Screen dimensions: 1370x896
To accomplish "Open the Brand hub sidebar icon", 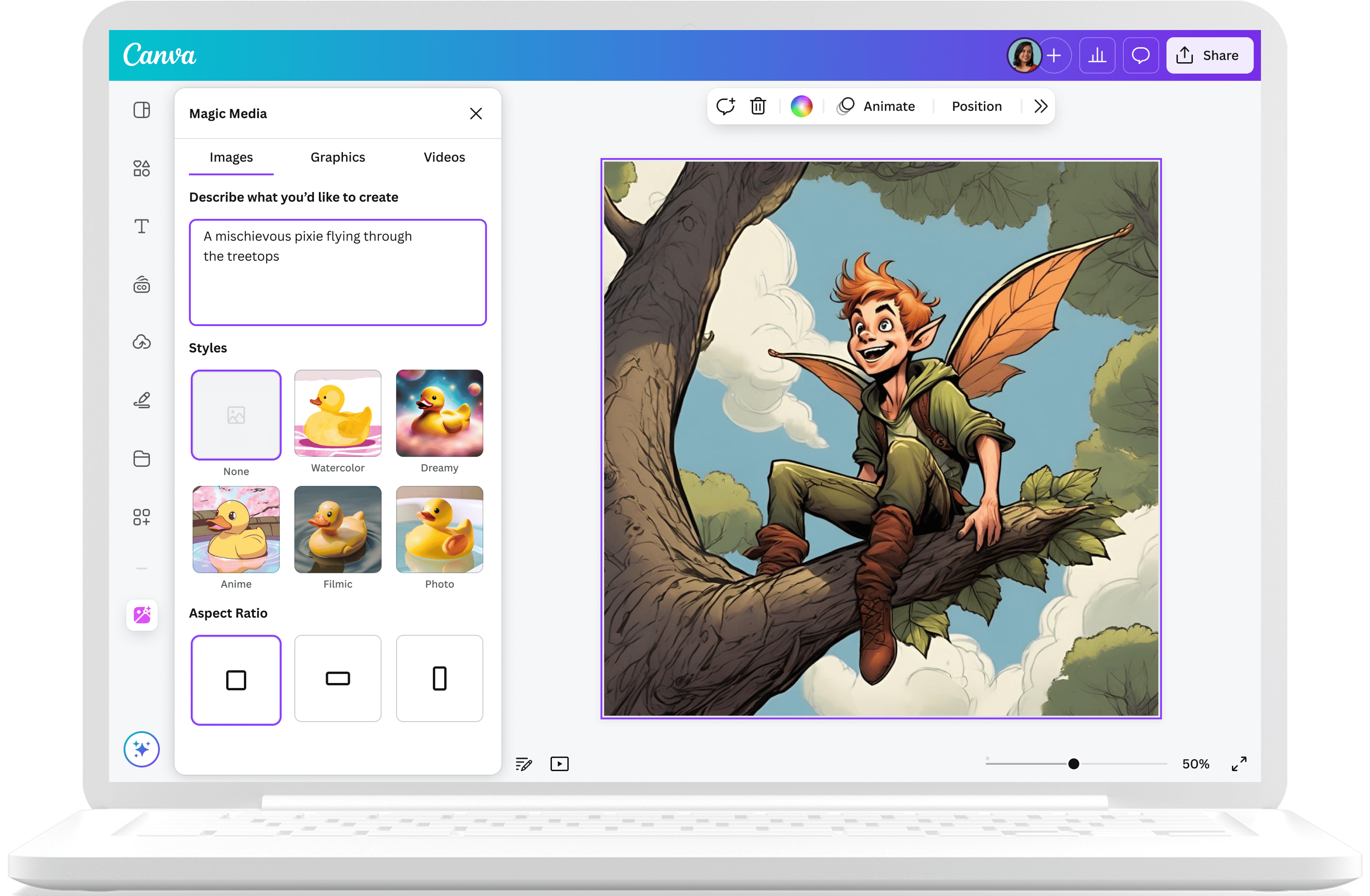I will coord(142,284).
